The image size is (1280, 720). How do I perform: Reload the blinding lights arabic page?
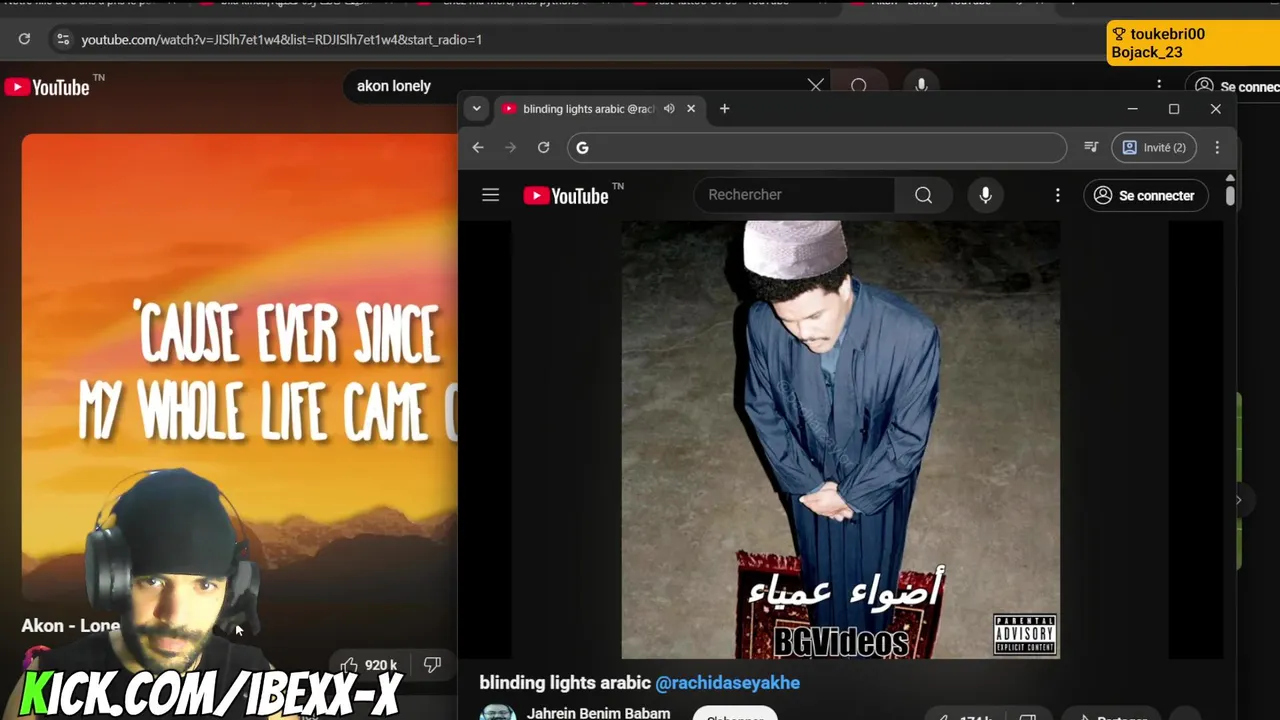pyautogui.click(x=543, y=147)
